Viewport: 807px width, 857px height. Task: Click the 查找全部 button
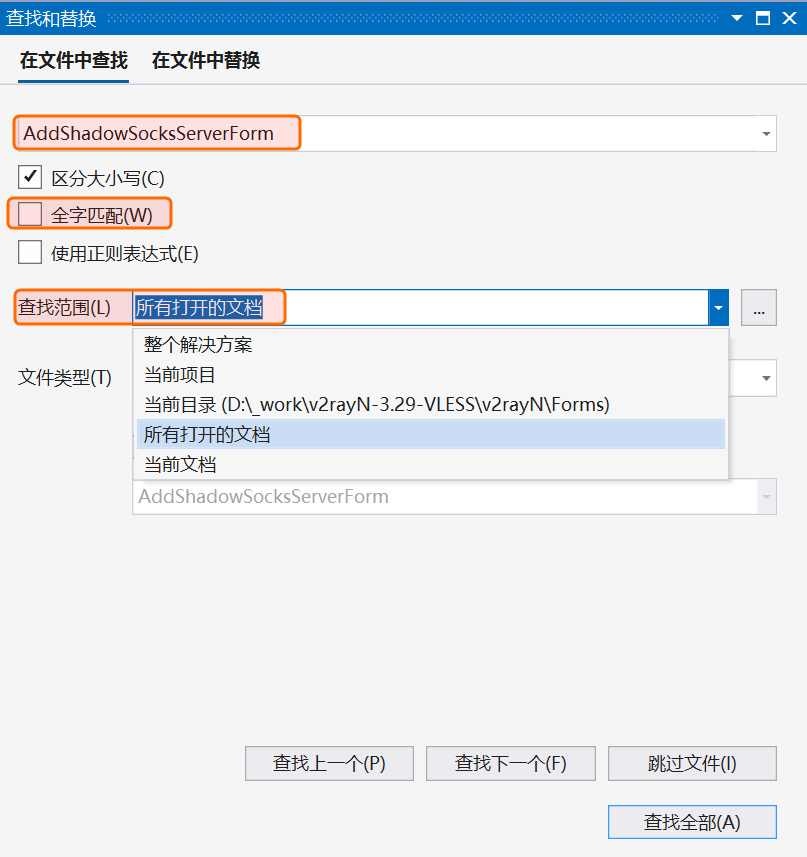(x=691, y=822)
